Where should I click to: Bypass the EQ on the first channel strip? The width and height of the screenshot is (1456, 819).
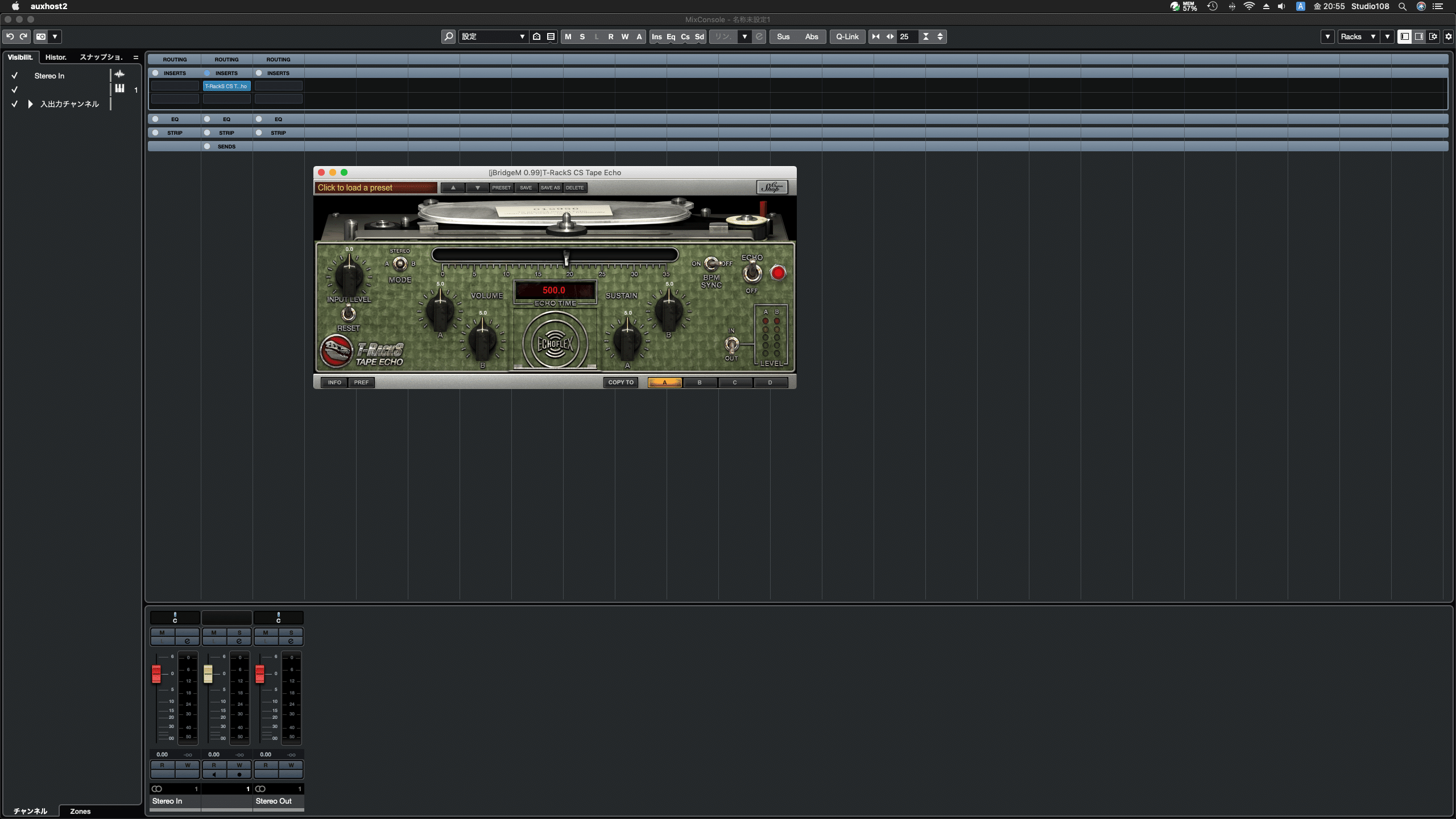[x=155, y=119]
